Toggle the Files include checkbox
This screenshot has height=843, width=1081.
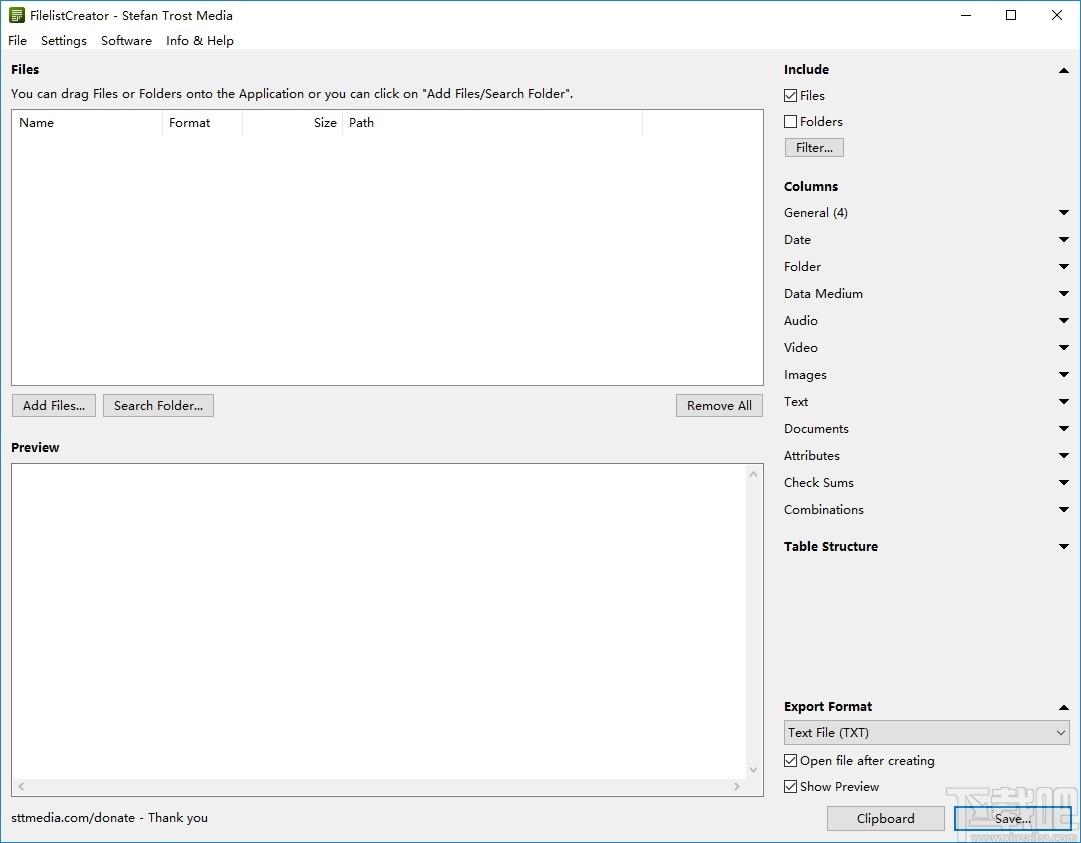(x=791, y=96)
